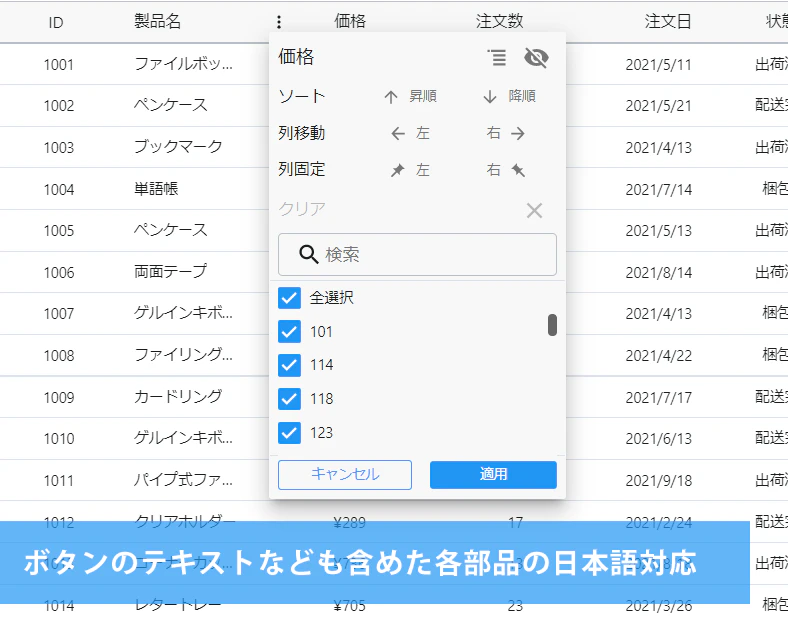
Task: Select the パイプ式ファ... product cell
Action: 183,480
